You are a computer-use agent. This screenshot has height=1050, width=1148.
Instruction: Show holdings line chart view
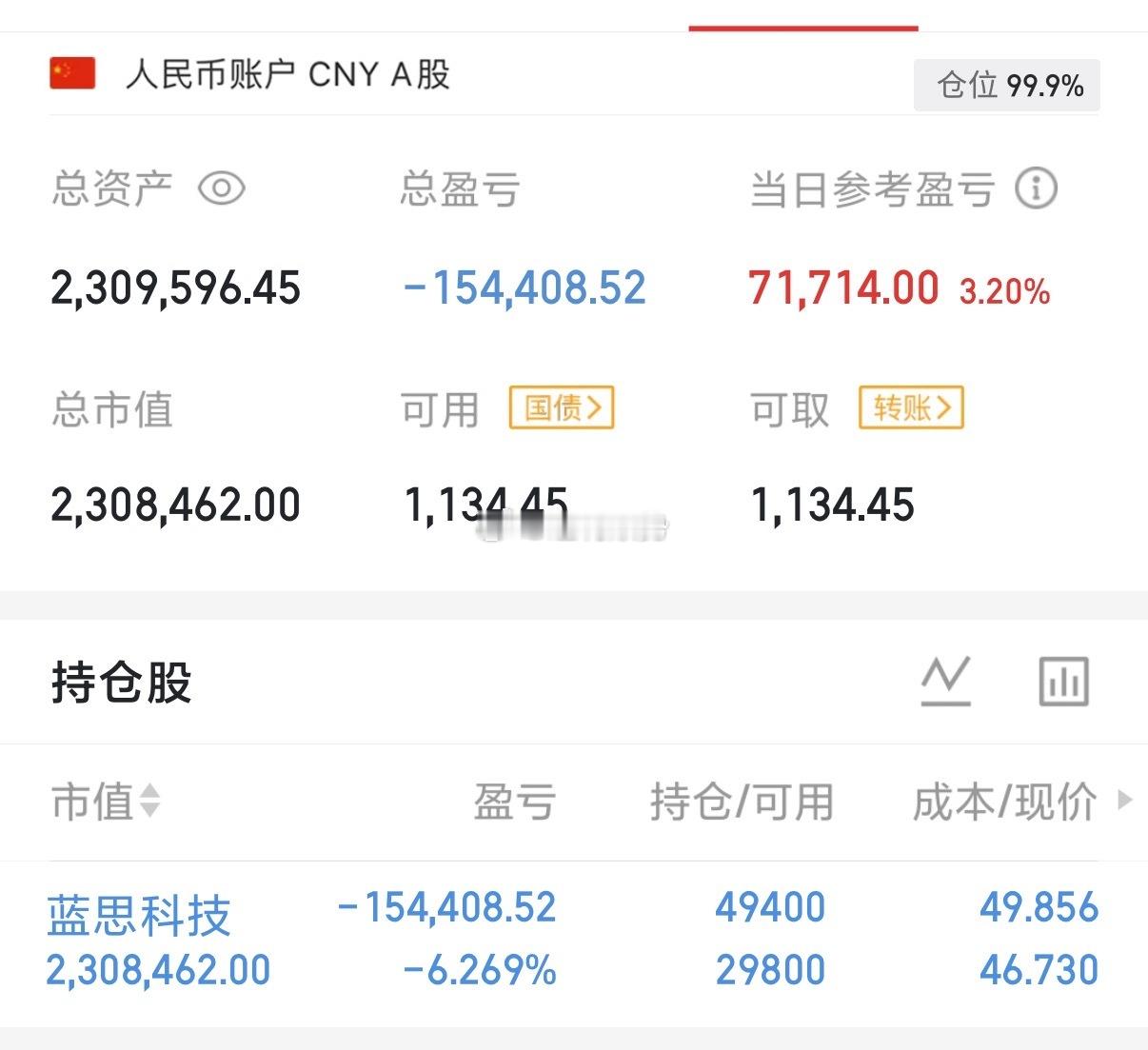[945, 681]
